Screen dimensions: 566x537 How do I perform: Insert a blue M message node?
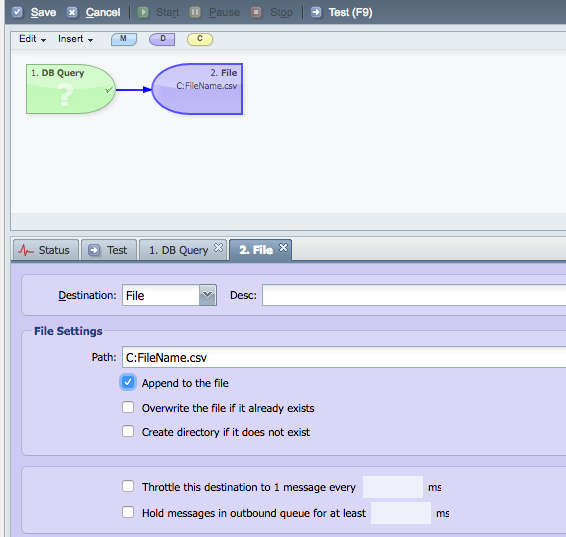(x=124, y=39)
